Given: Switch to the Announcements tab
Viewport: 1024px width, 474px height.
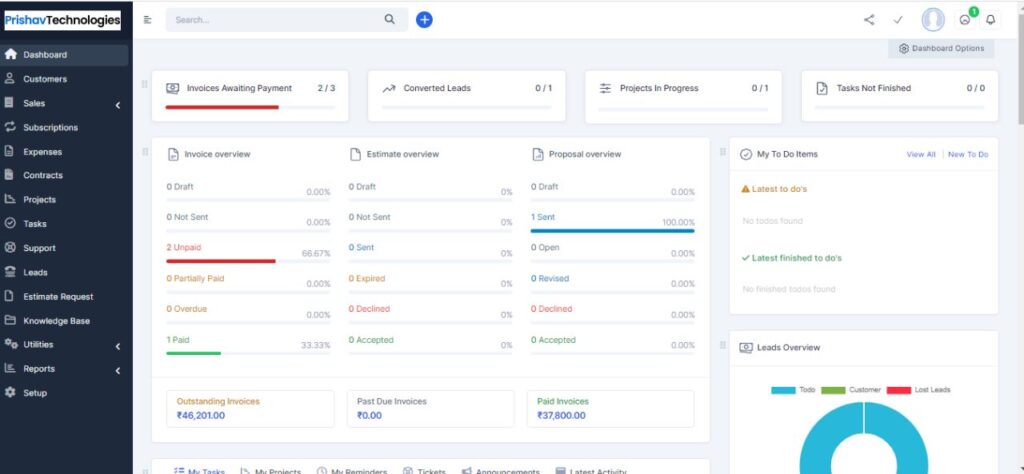Looking at the screenshot, I should pyautogui.click(x=501, y=470).
